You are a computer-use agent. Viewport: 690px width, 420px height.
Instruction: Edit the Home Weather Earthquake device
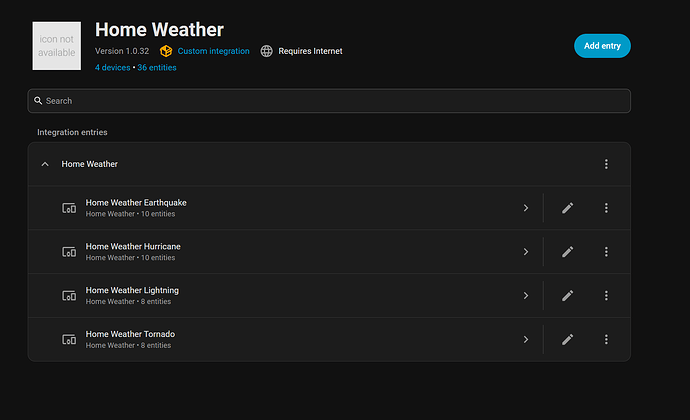point(567,208)
